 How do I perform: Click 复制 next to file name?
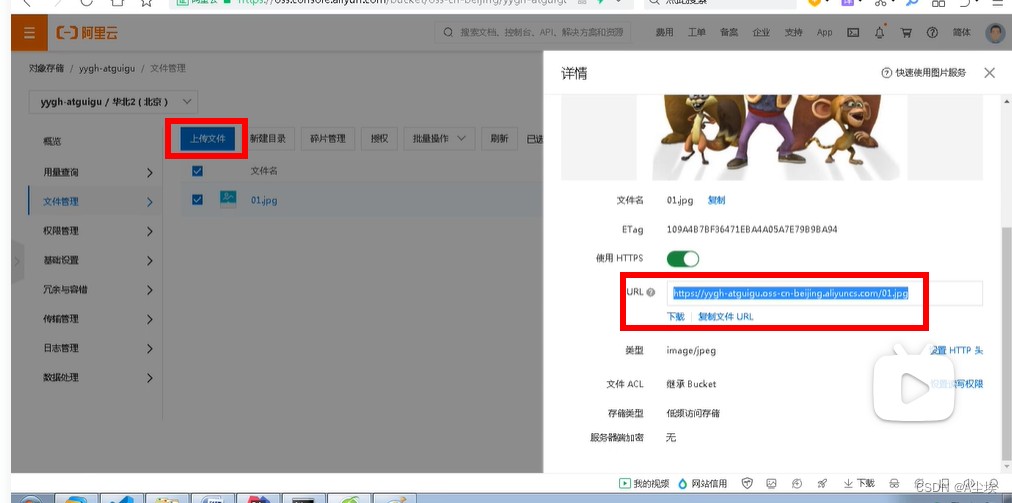716,200
